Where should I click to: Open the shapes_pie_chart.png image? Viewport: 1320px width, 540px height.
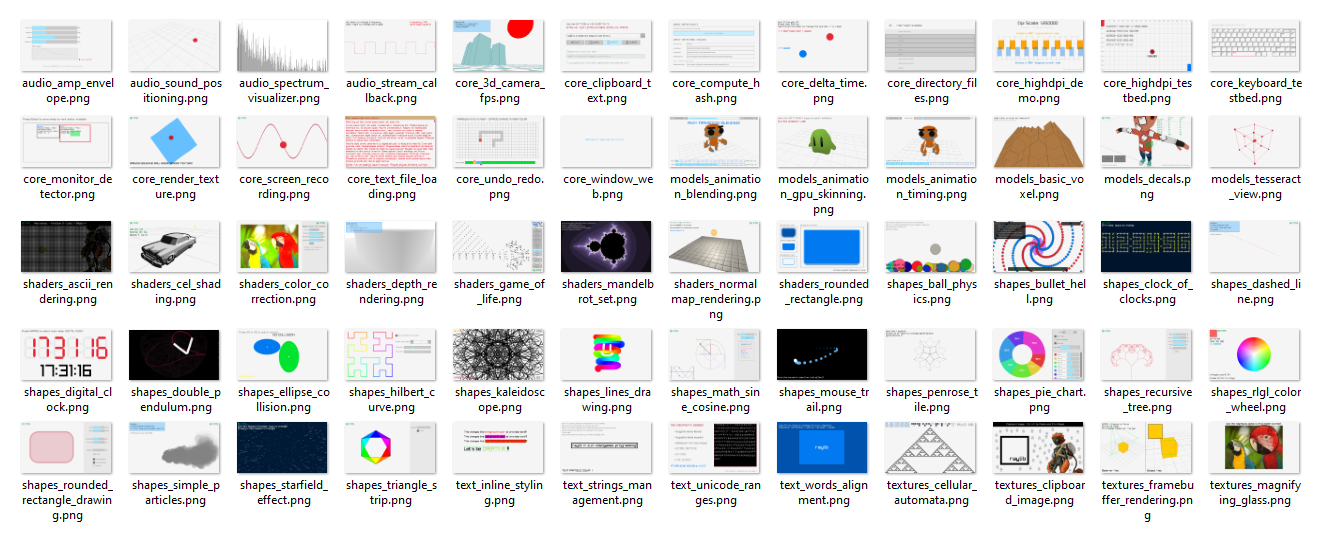1037,354
